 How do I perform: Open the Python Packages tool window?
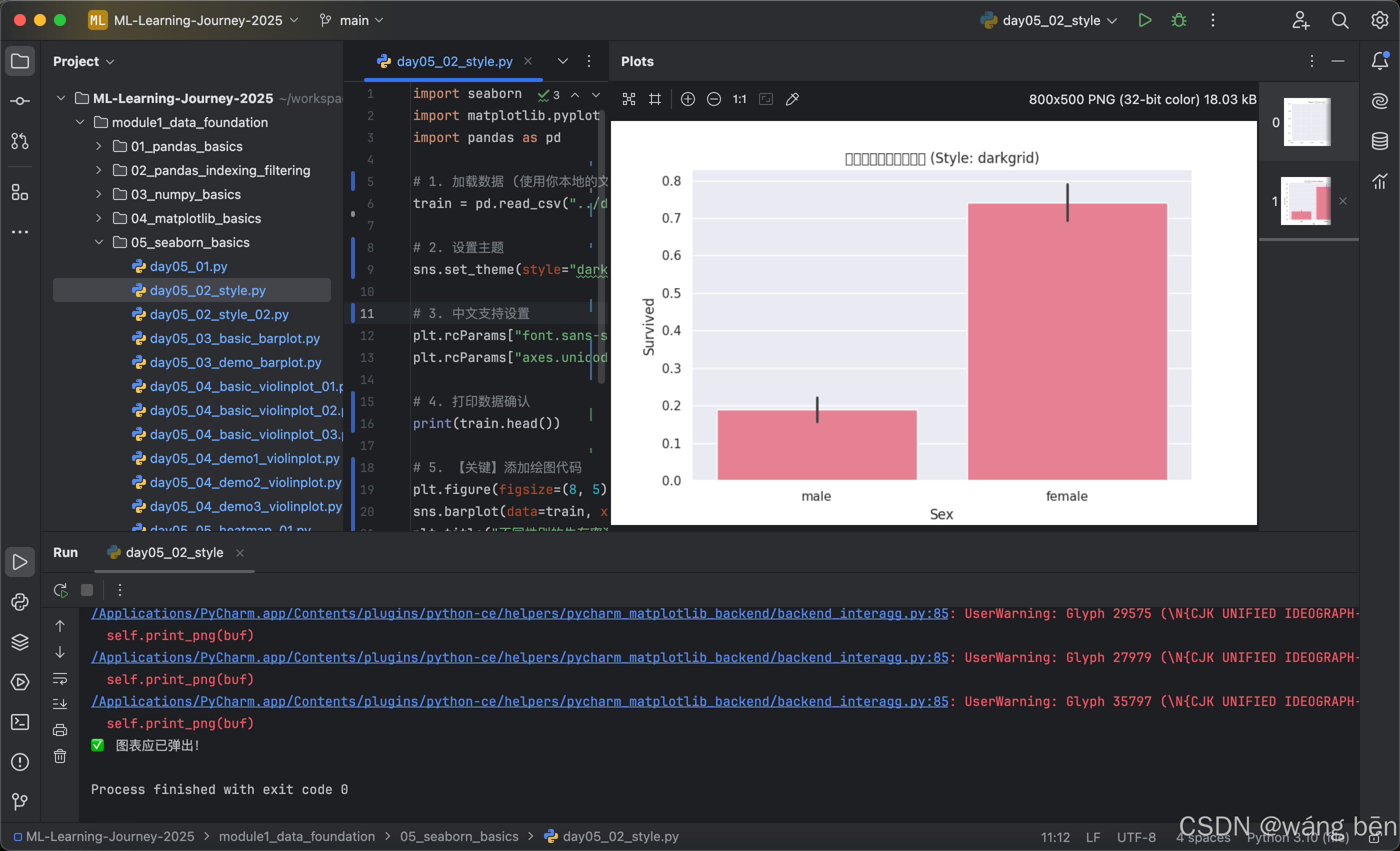pyautogui.click(x=20, y=642)
